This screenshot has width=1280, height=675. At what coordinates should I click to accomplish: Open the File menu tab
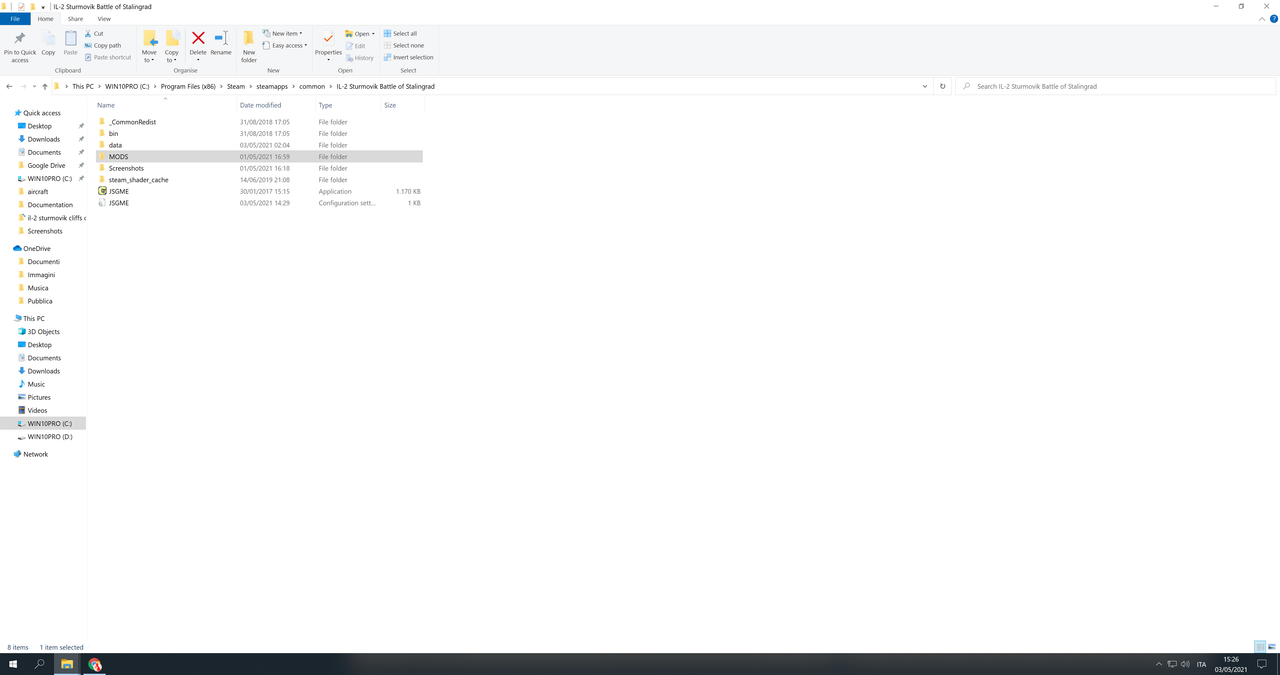tap(15, 18)
